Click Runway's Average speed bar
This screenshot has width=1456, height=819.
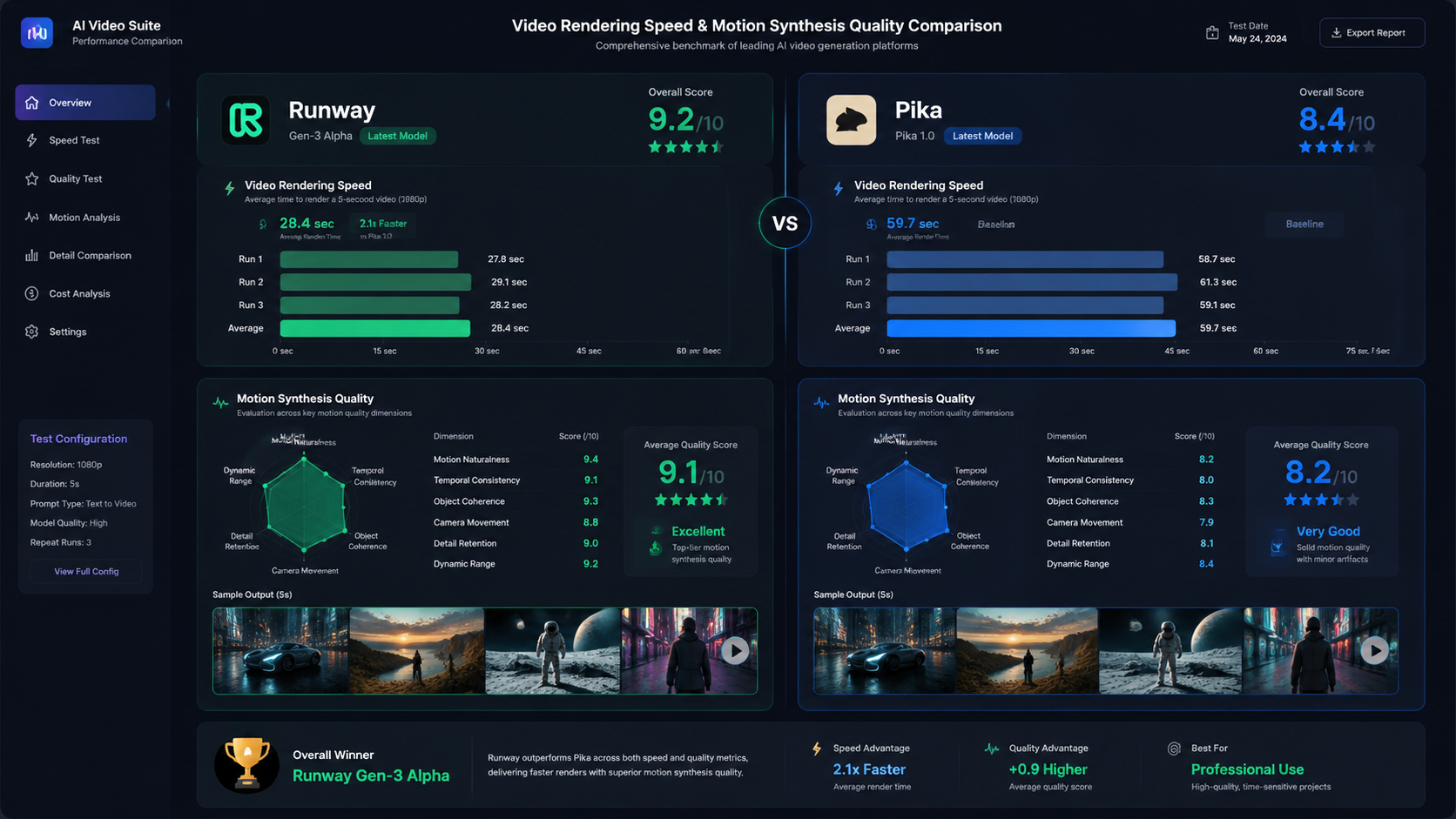pos(374,328)
